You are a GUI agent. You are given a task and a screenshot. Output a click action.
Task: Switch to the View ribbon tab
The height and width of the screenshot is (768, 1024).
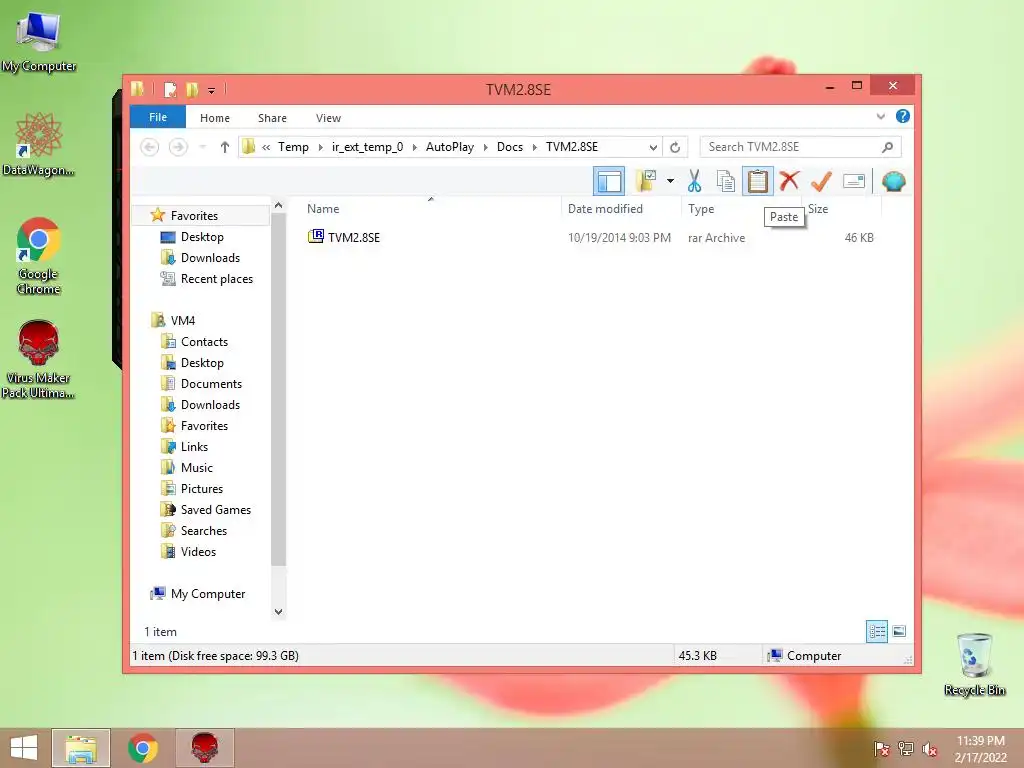coord(328,118)
